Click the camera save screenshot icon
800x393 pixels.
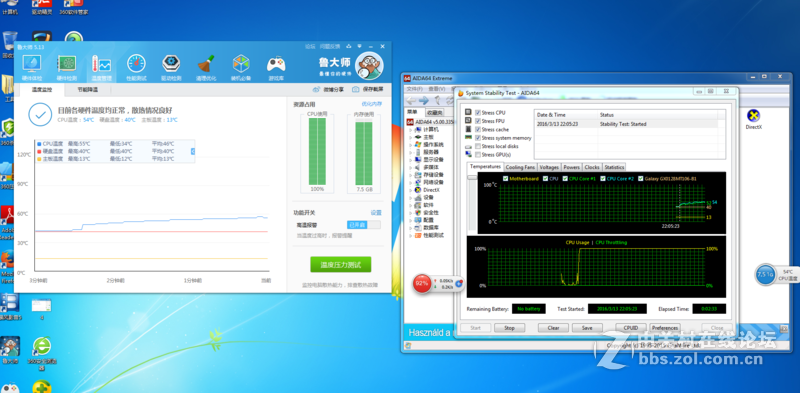(x=355, y=89)
